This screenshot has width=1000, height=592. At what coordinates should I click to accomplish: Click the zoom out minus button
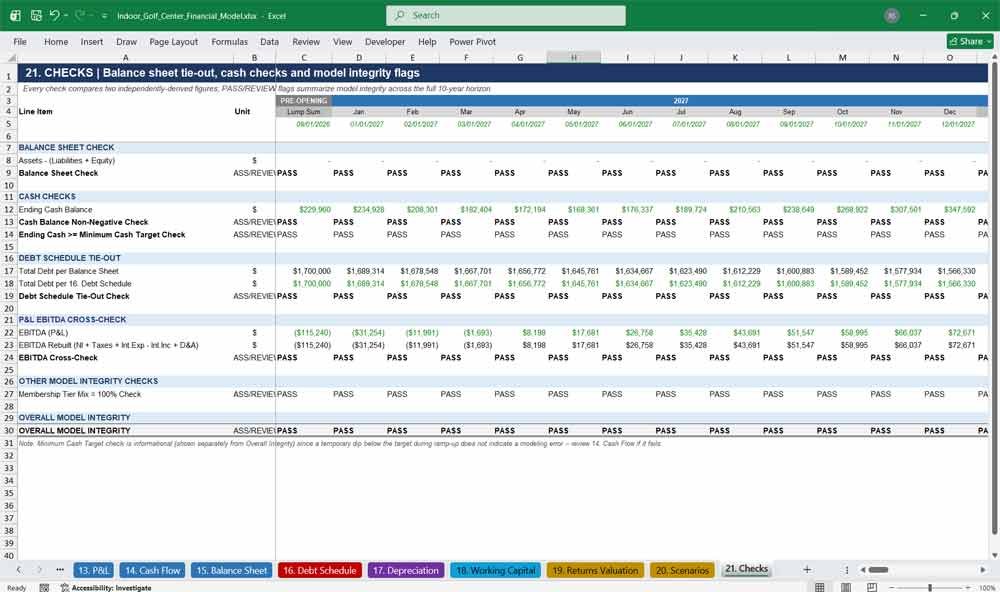pyautogui.click(x=892, y=587)
